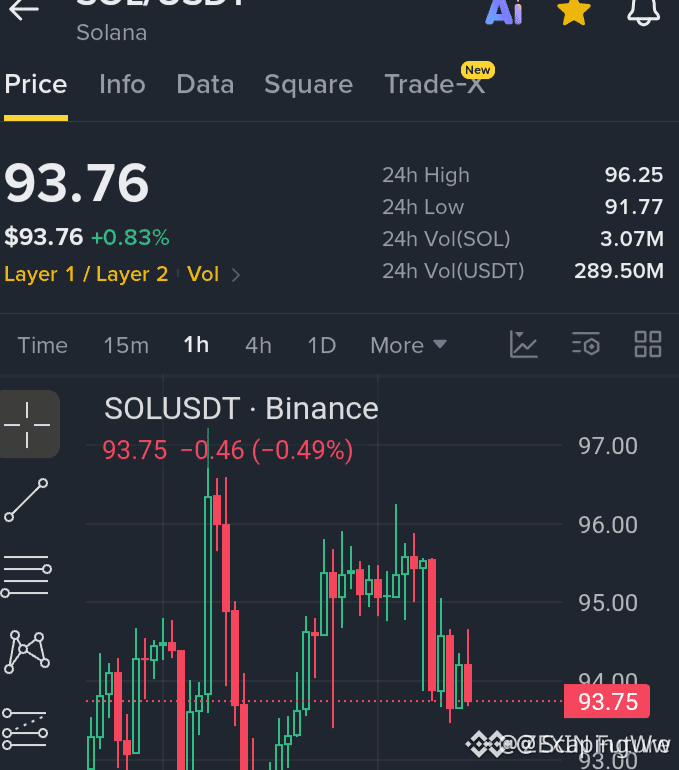Select the horizontal lines drawing tool

click(27, 576)
